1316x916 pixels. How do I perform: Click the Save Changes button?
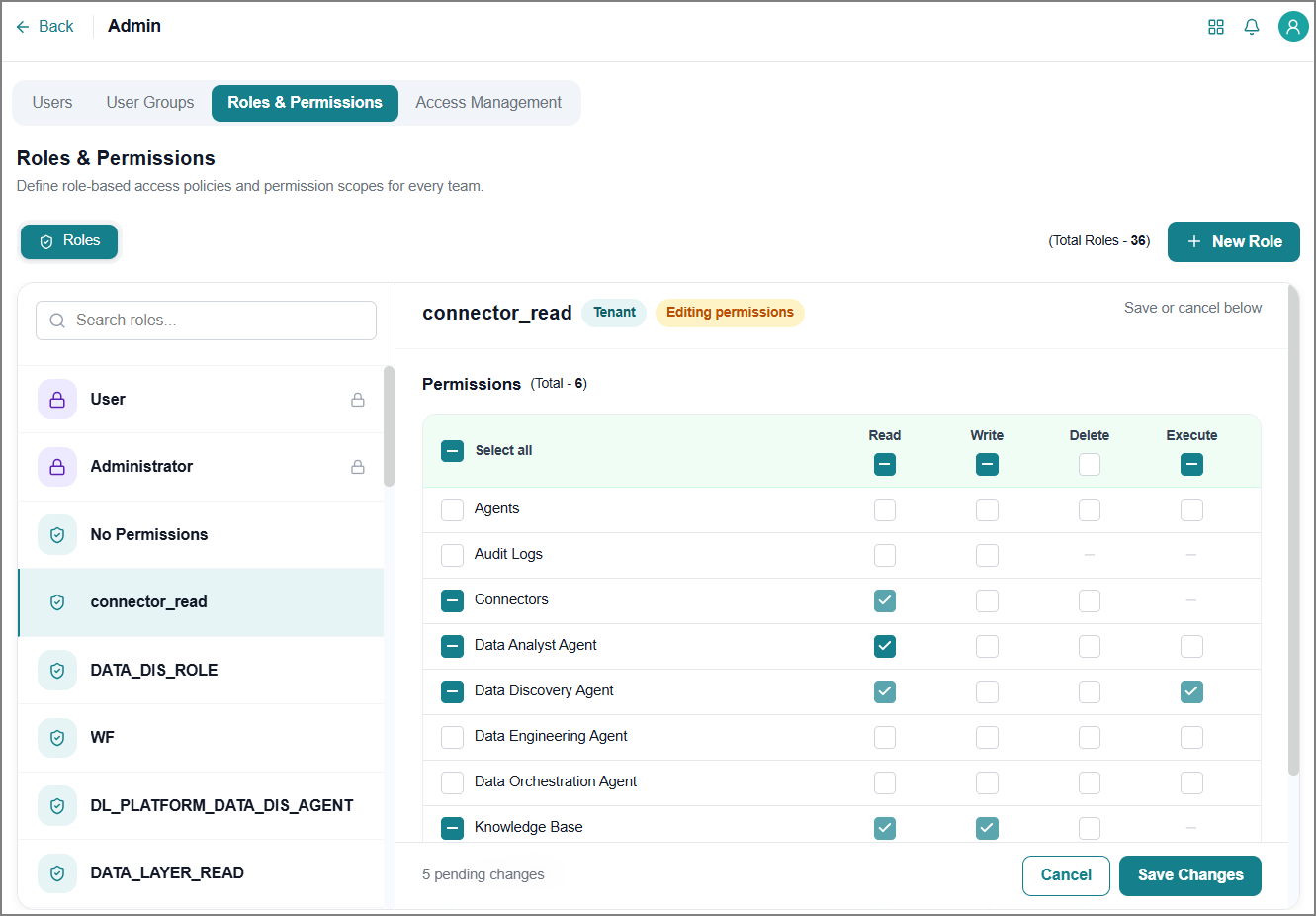click(x=1190, y=875)
